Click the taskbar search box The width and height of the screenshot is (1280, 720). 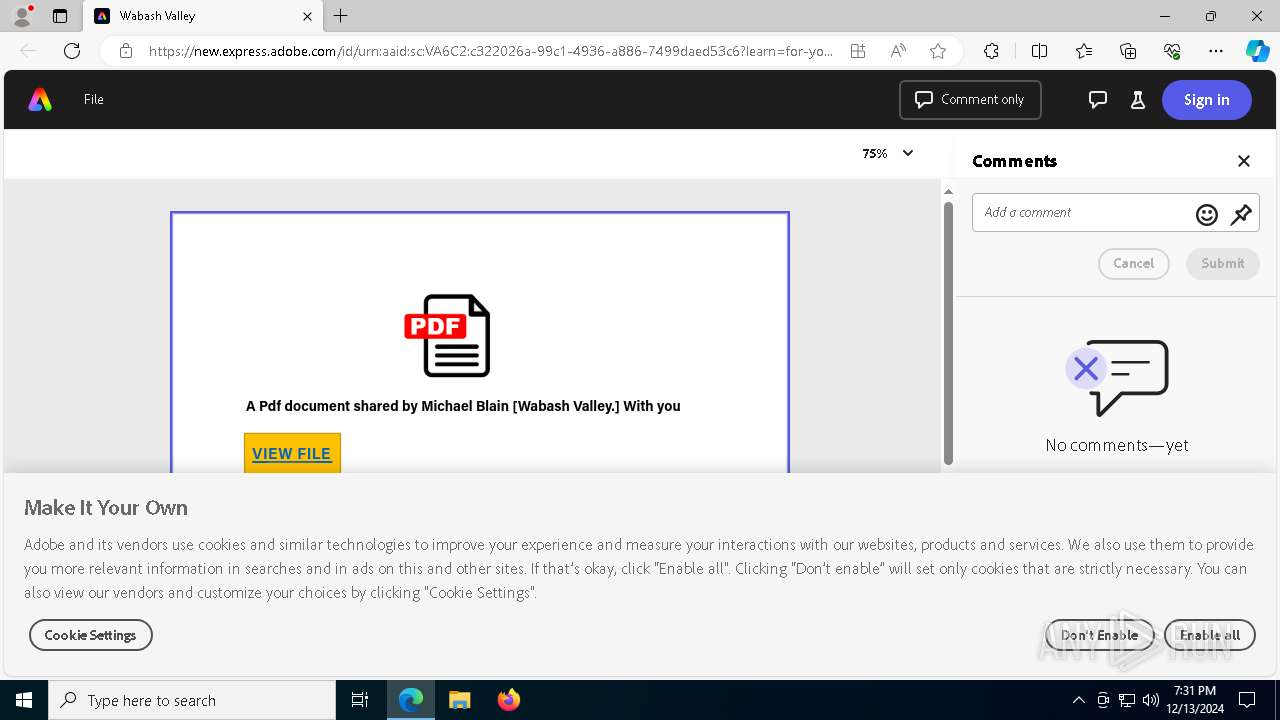192,700
